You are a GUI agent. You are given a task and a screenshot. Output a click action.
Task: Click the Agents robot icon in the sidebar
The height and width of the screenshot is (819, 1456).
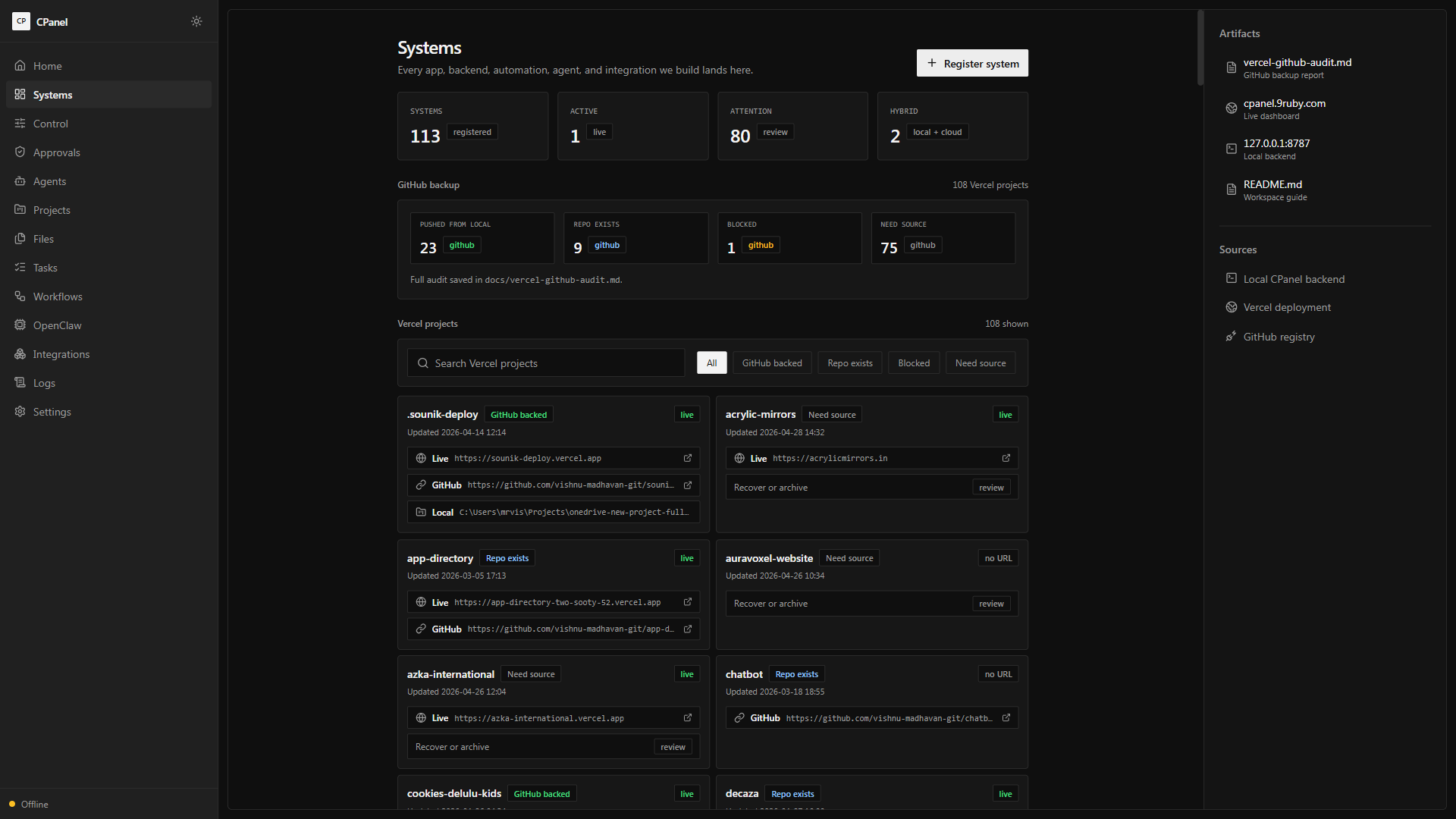[x=20, y=181]
